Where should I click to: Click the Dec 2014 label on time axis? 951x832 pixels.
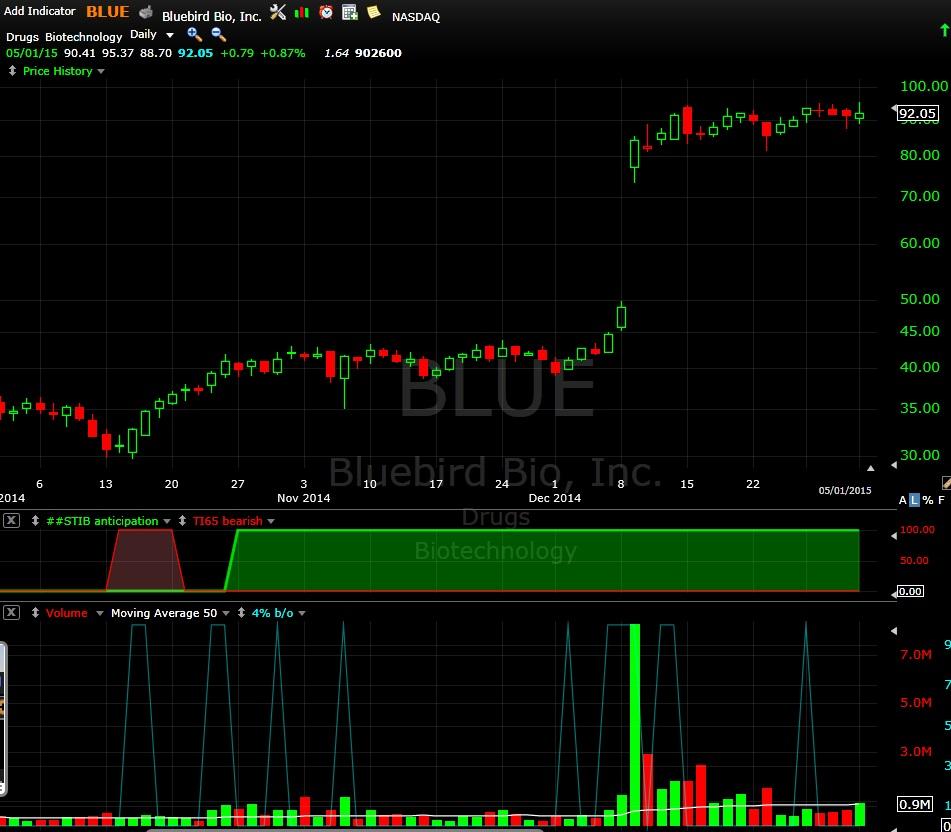coord(555,498)
